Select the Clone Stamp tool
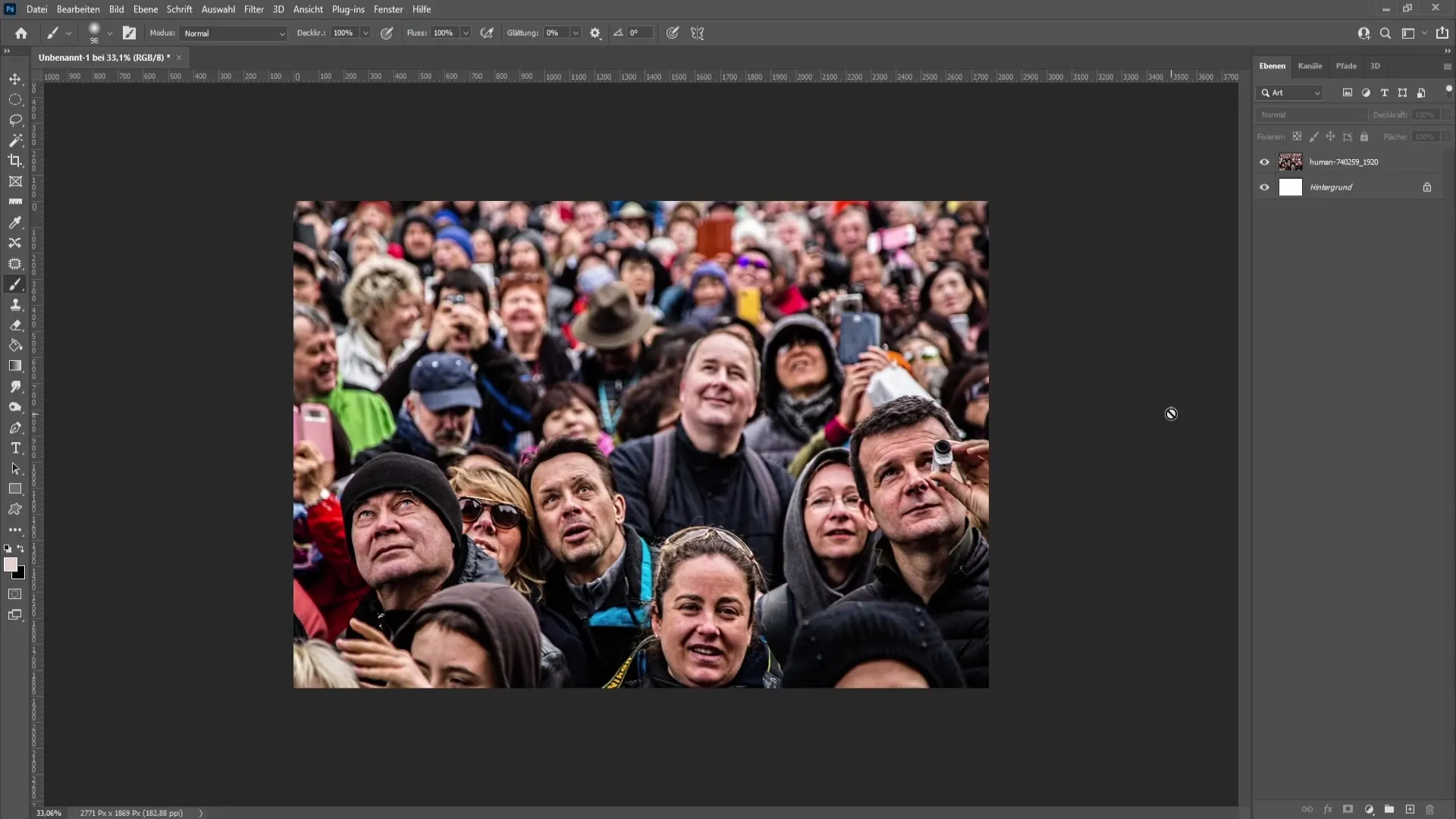 click(15, 304)
